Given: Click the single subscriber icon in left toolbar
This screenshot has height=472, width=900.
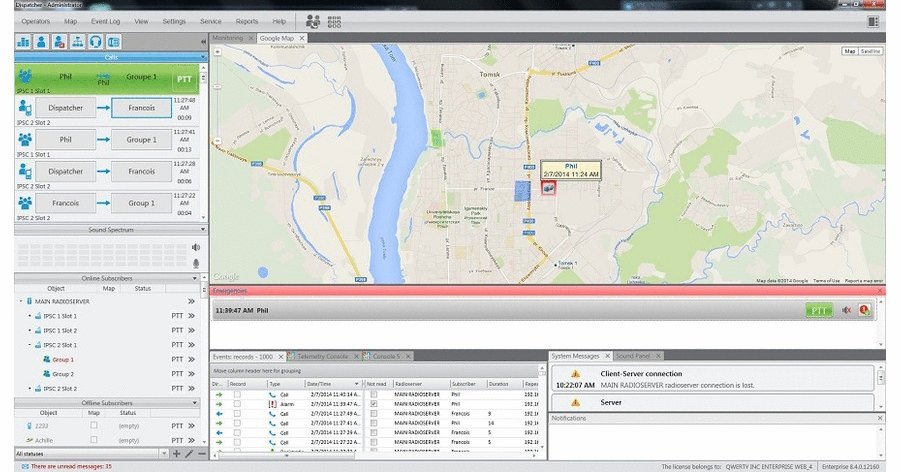Looking at the screenshot, I should coord(41,42).
